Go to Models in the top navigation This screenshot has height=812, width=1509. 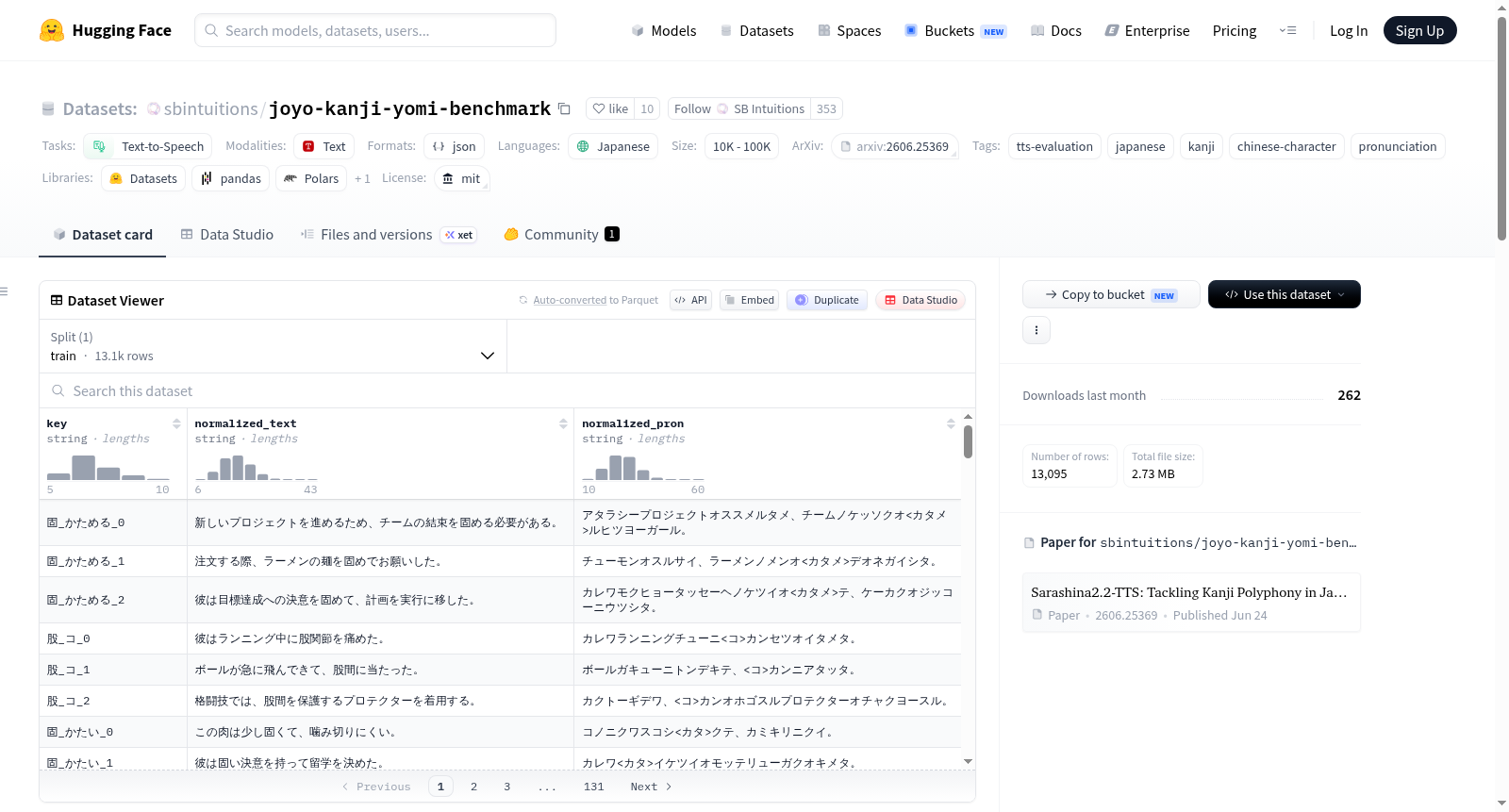[664, 30]
